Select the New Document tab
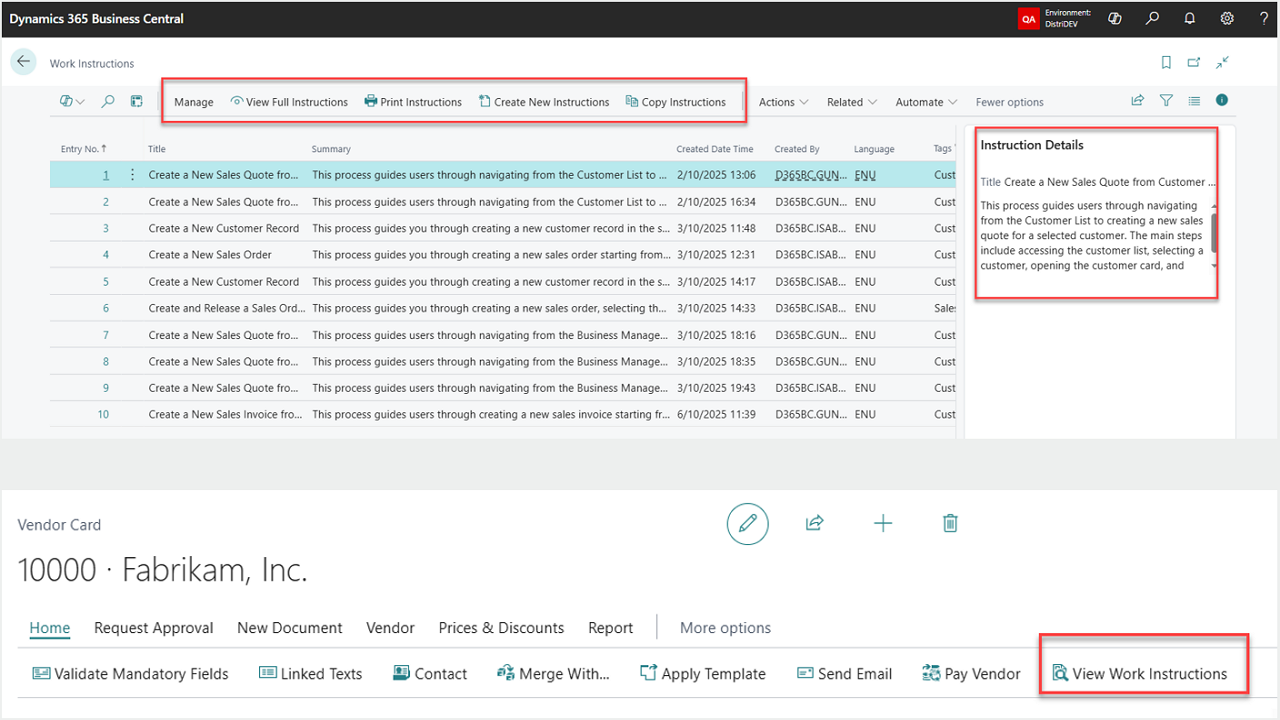 point(290,628)
